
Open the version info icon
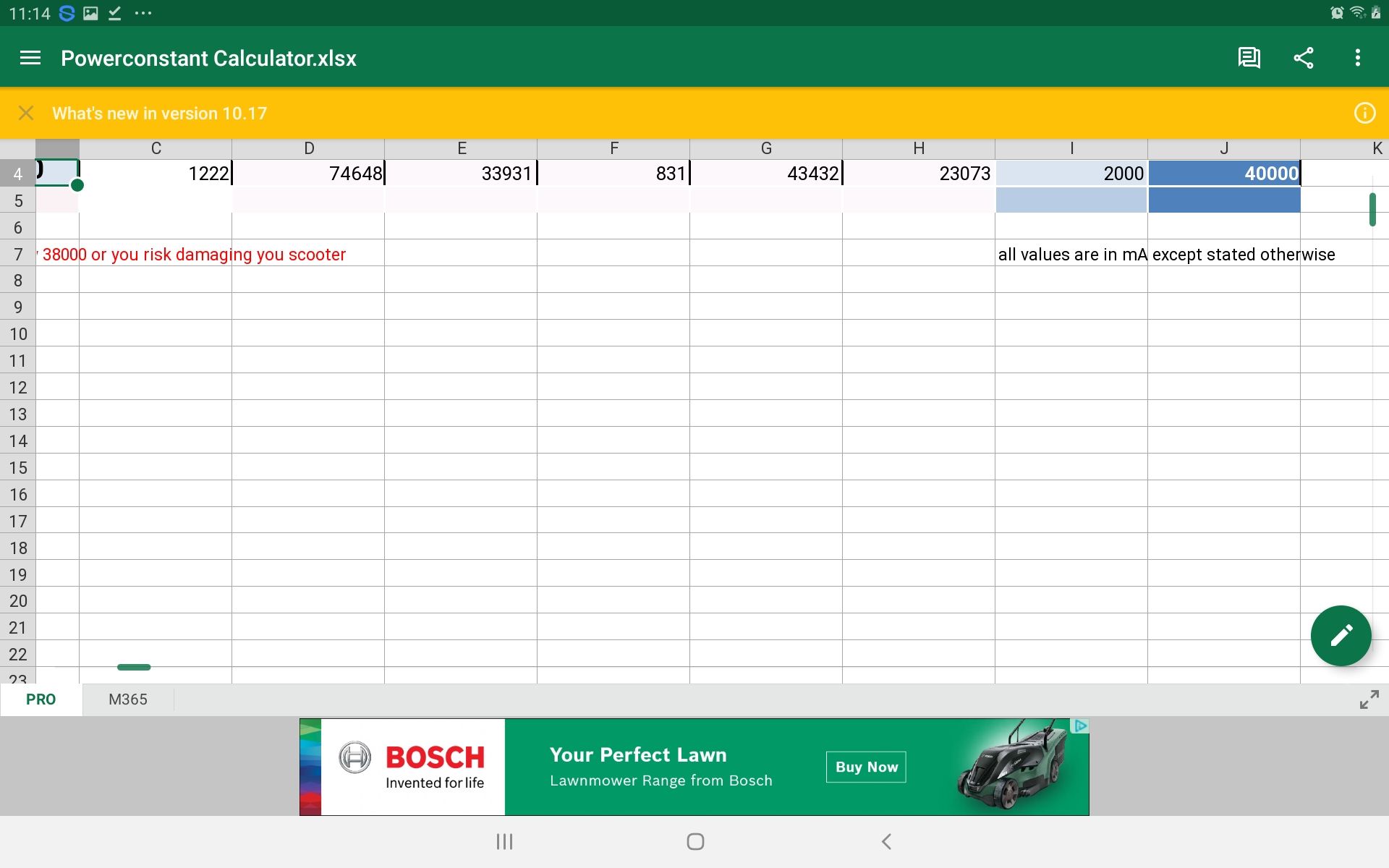point(1364,113)
